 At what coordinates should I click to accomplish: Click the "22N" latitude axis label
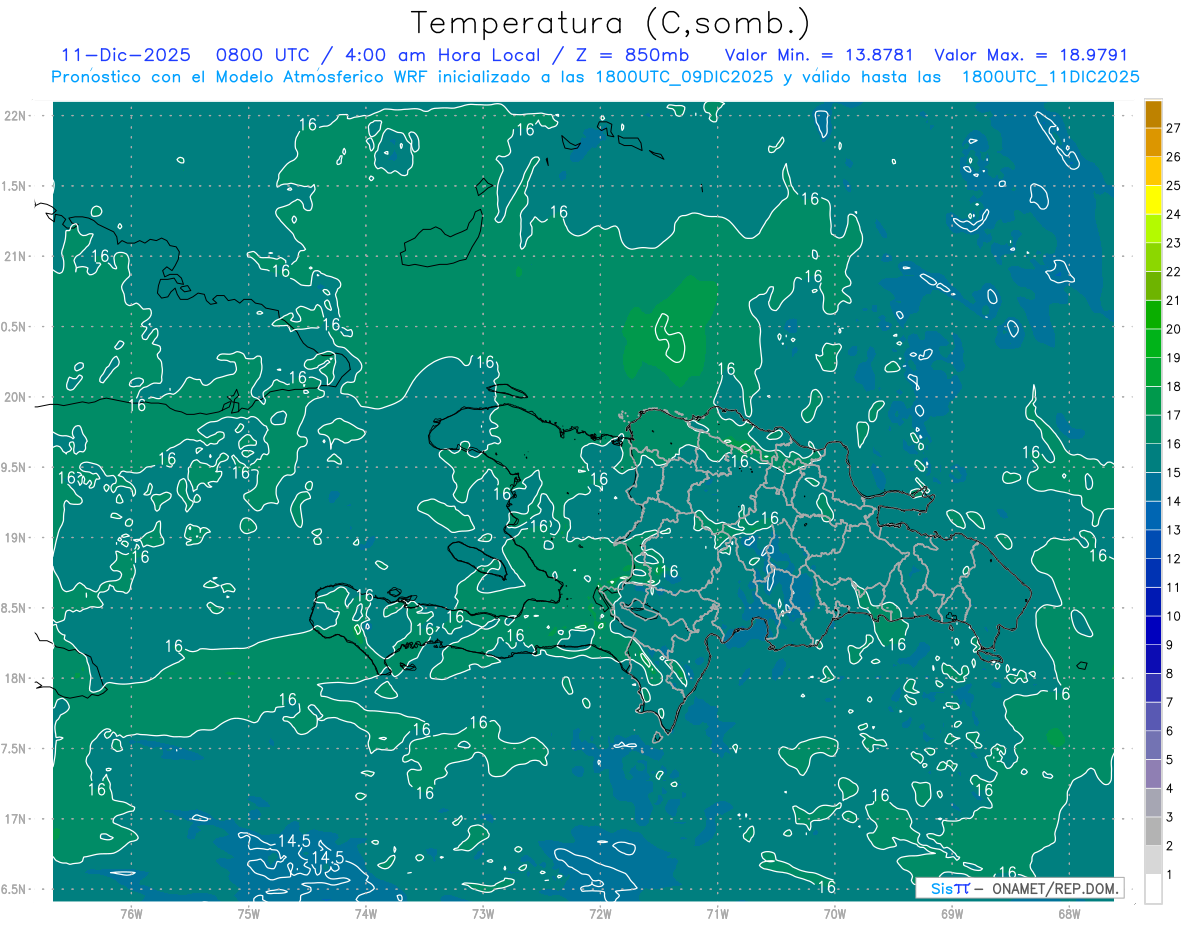pyautogui.click(x=16, y=116)
